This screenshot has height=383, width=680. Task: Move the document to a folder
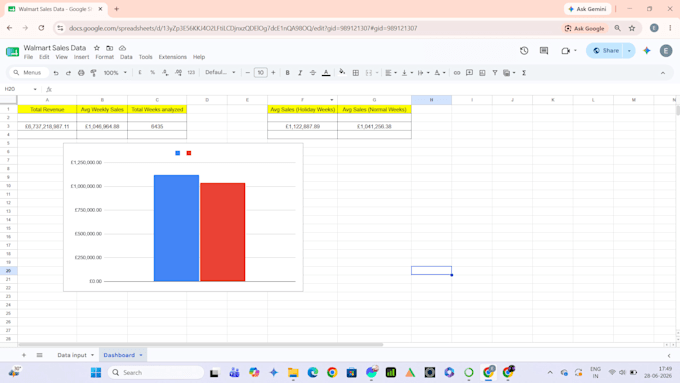110,48
